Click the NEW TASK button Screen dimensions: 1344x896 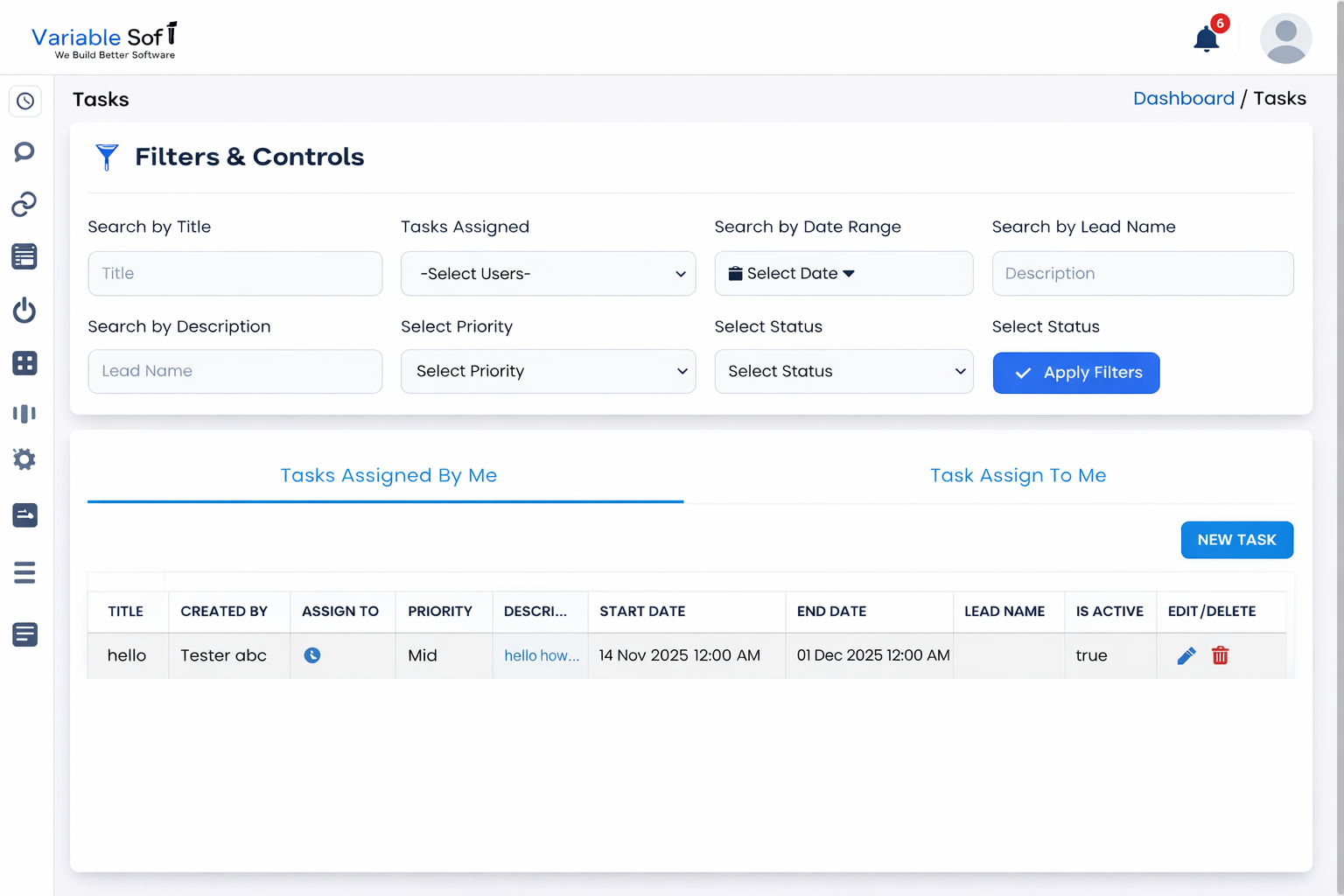(1236, 540)
